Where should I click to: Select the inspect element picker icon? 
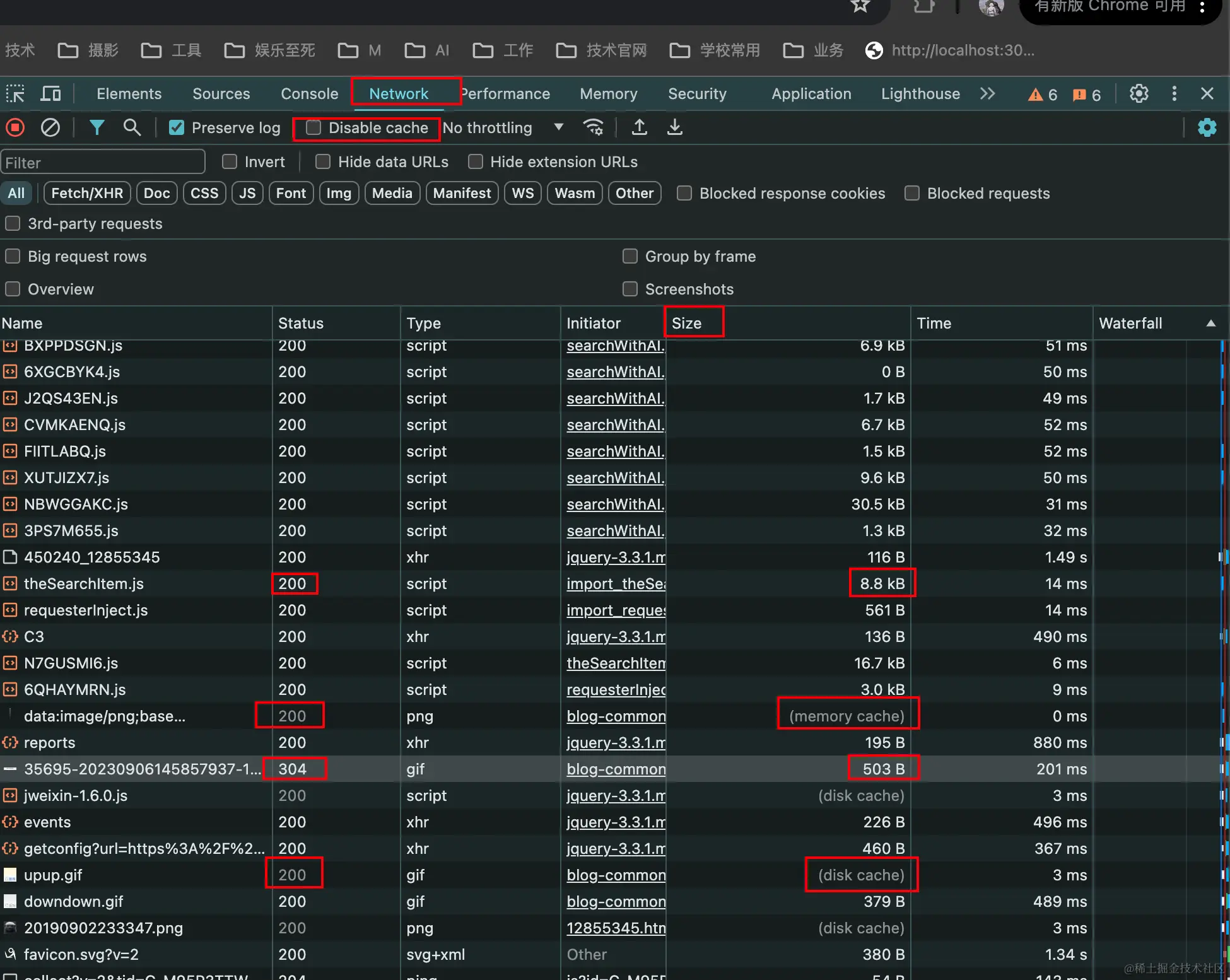[15, 94]
